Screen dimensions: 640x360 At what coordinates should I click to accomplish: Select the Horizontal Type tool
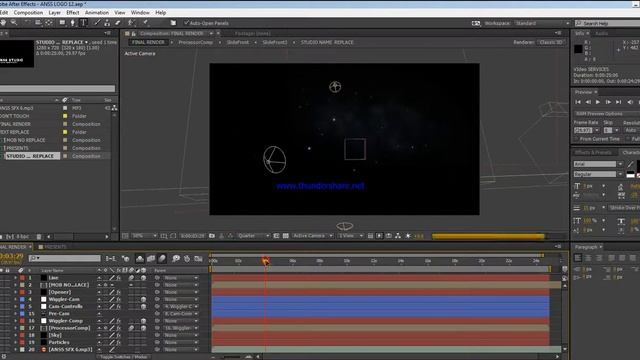83,23
